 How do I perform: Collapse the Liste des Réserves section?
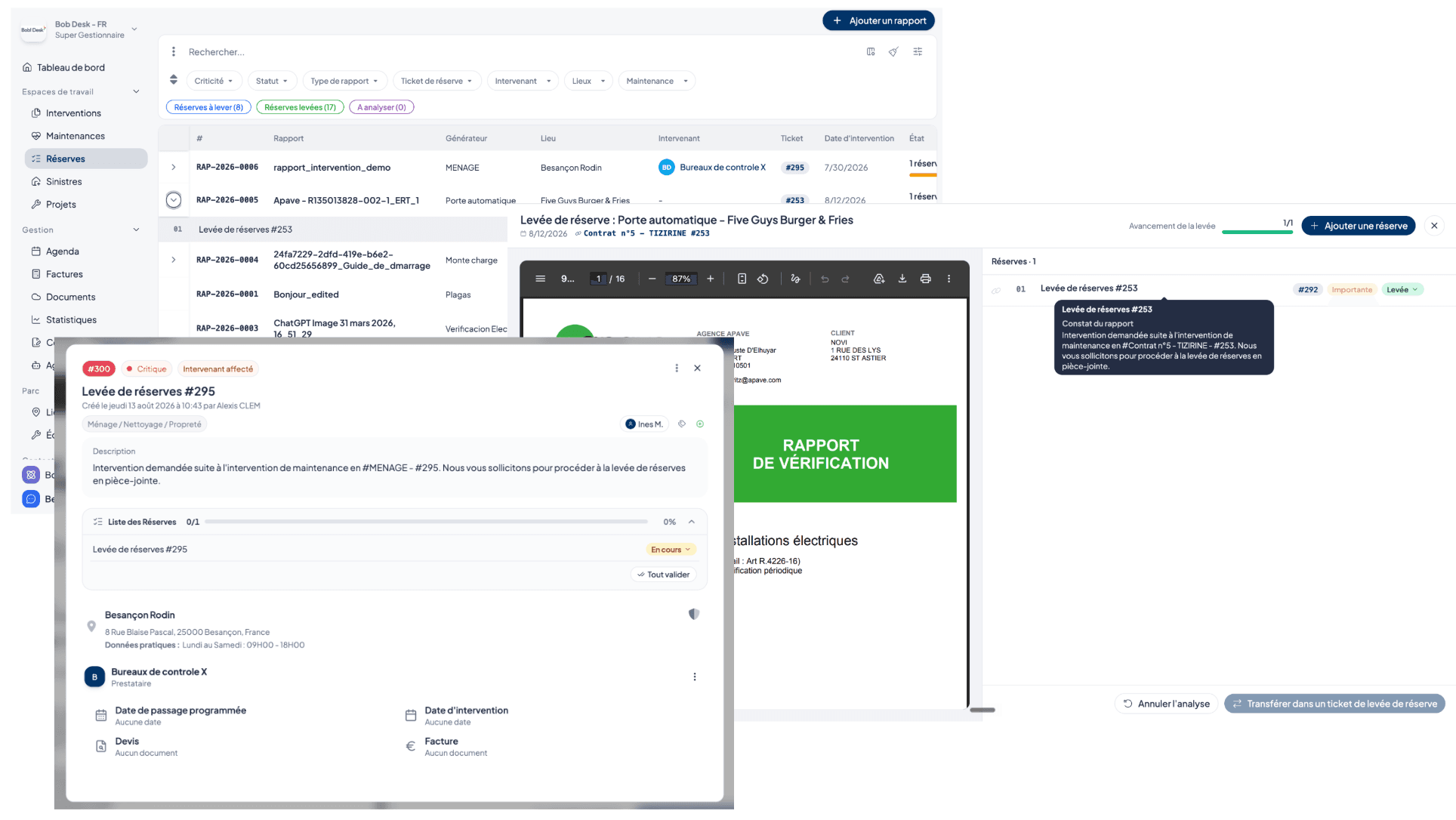(691, 522)
